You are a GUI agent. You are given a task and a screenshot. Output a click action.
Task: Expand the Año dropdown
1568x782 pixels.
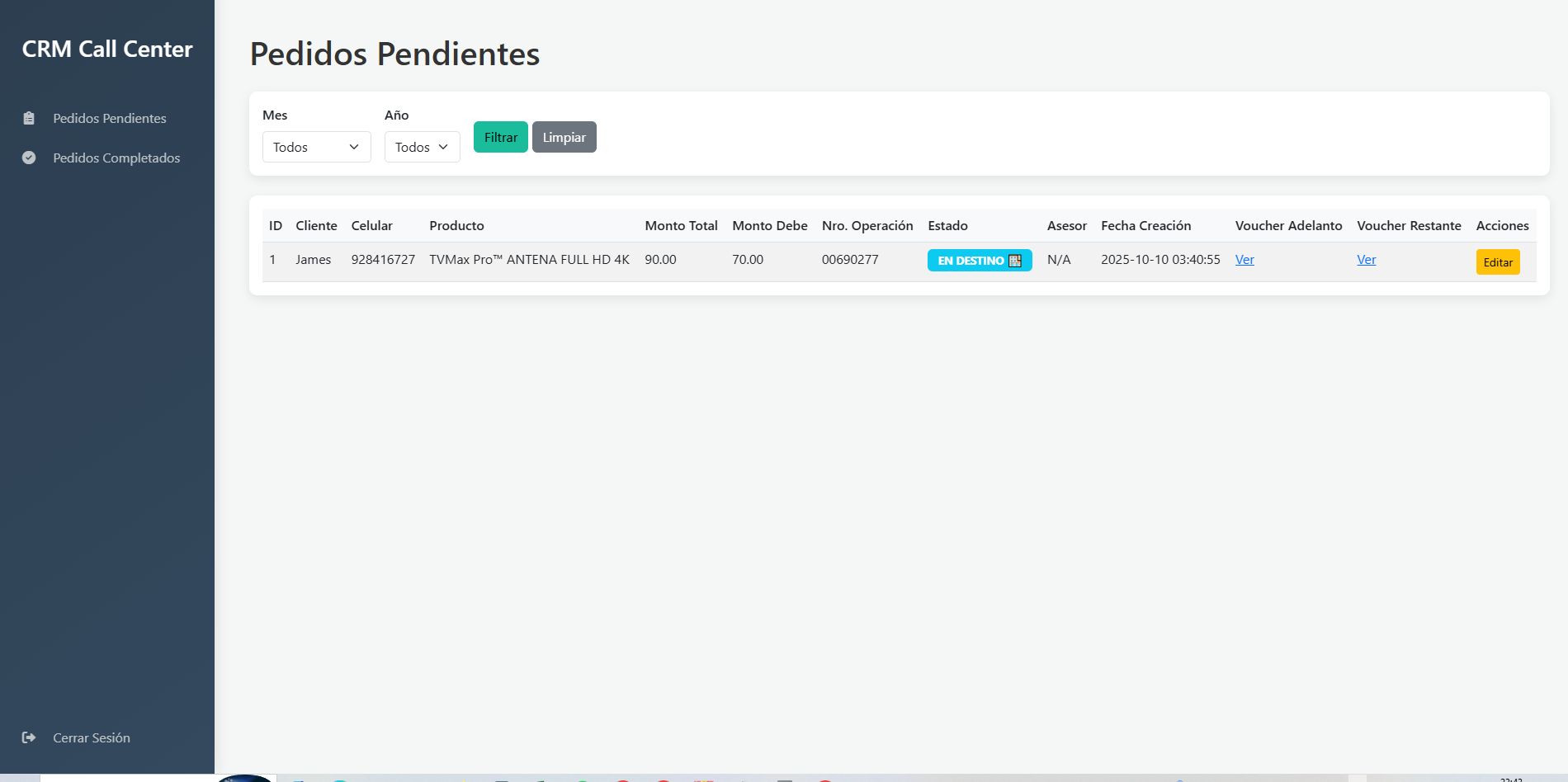[x=422, y=147]
